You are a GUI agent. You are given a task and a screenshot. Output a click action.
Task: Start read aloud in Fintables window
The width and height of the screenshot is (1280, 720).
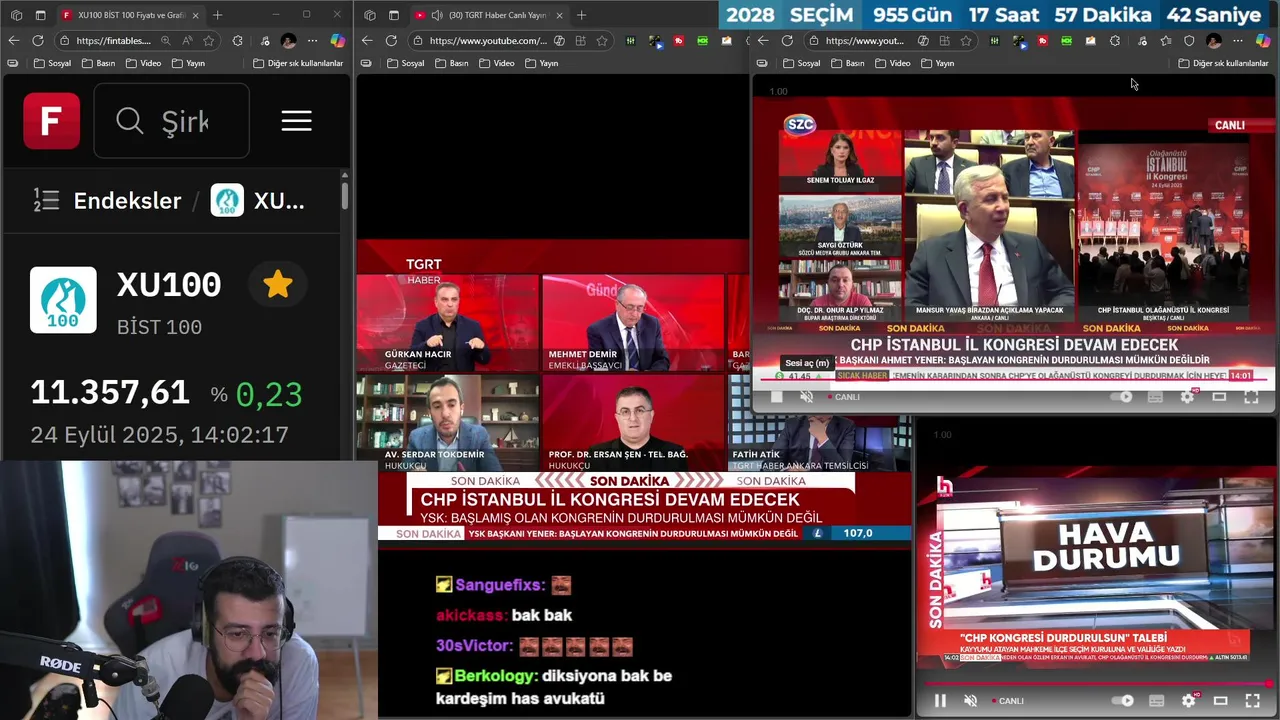(x=187, y=40)
